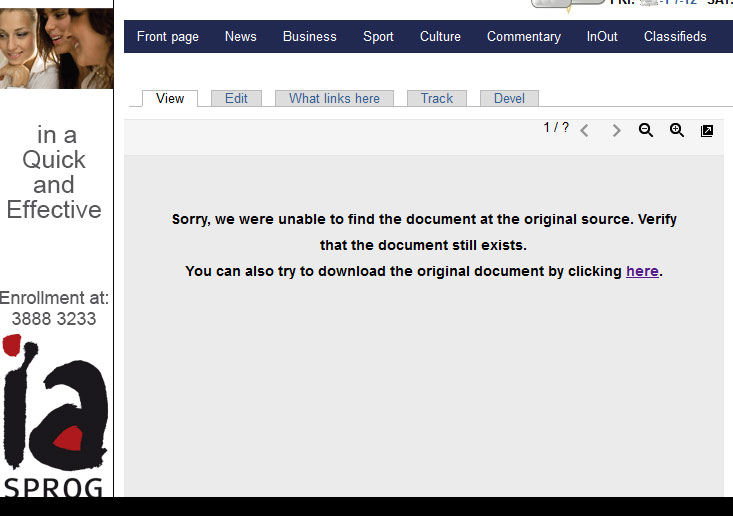Select Sport in the navigation bar
The image size is (733, 516).
tap(378, 36)
